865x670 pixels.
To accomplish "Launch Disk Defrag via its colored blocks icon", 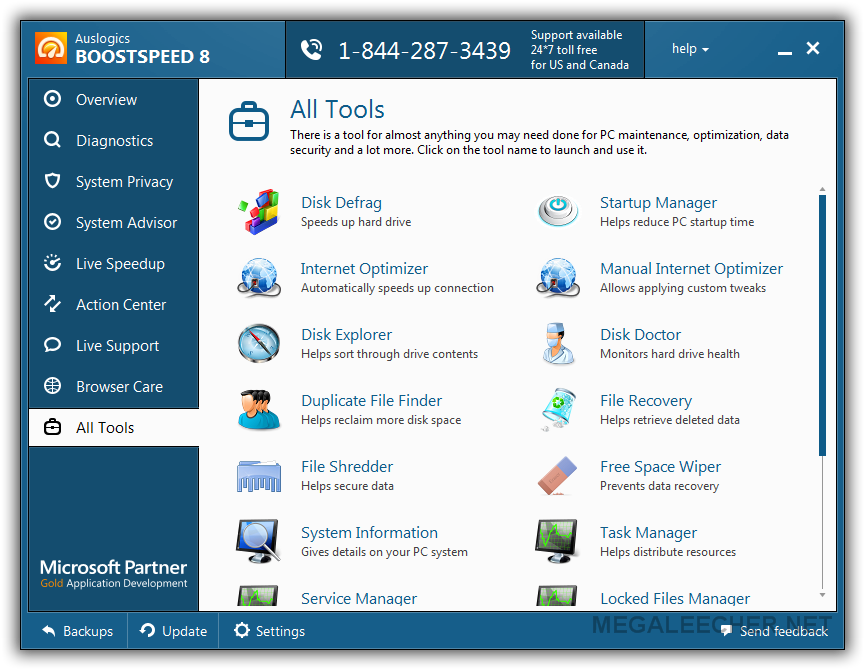I will 259,212.
